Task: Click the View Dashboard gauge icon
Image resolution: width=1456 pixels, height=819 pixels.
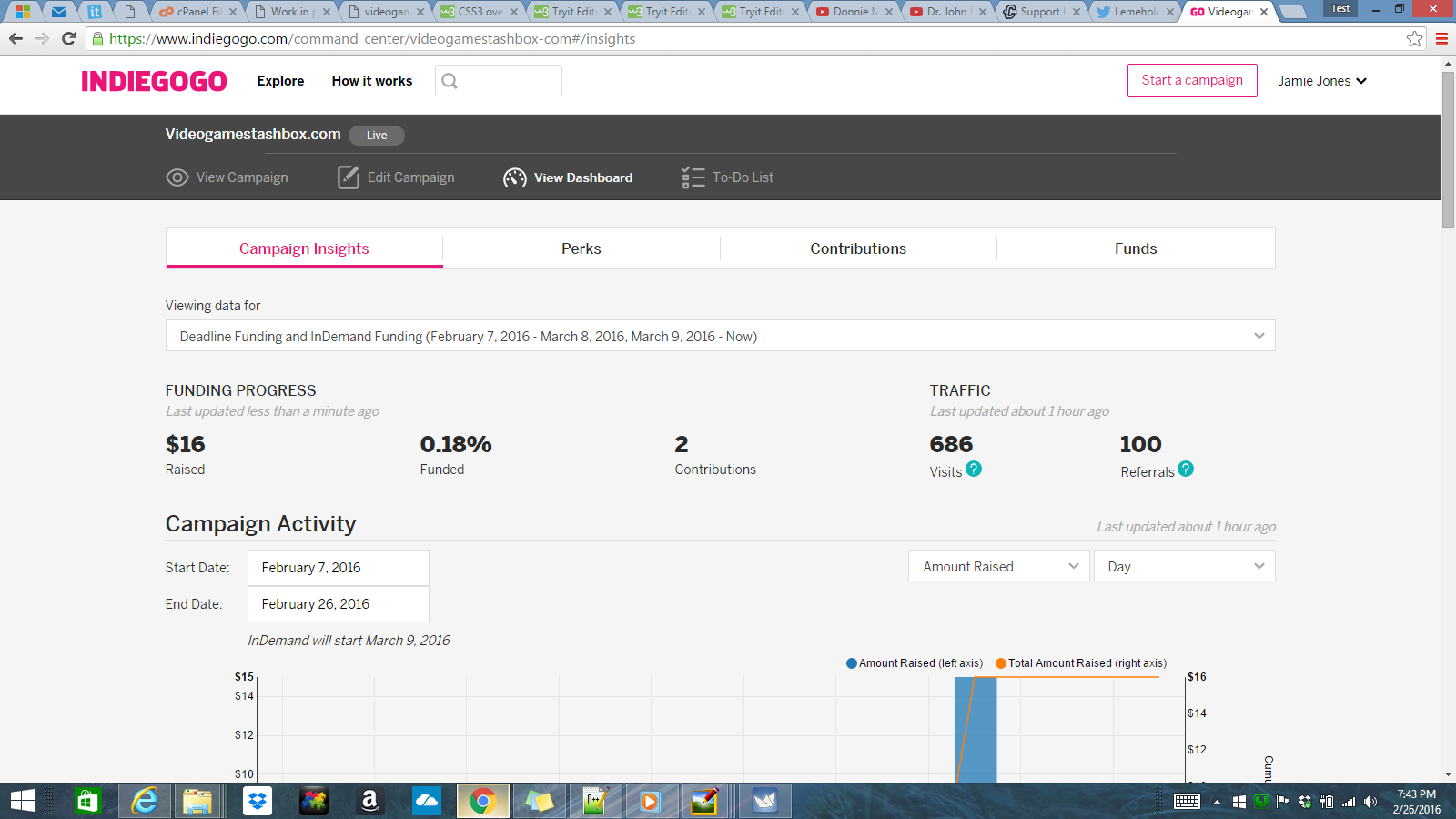Action: tap(515, 177)
